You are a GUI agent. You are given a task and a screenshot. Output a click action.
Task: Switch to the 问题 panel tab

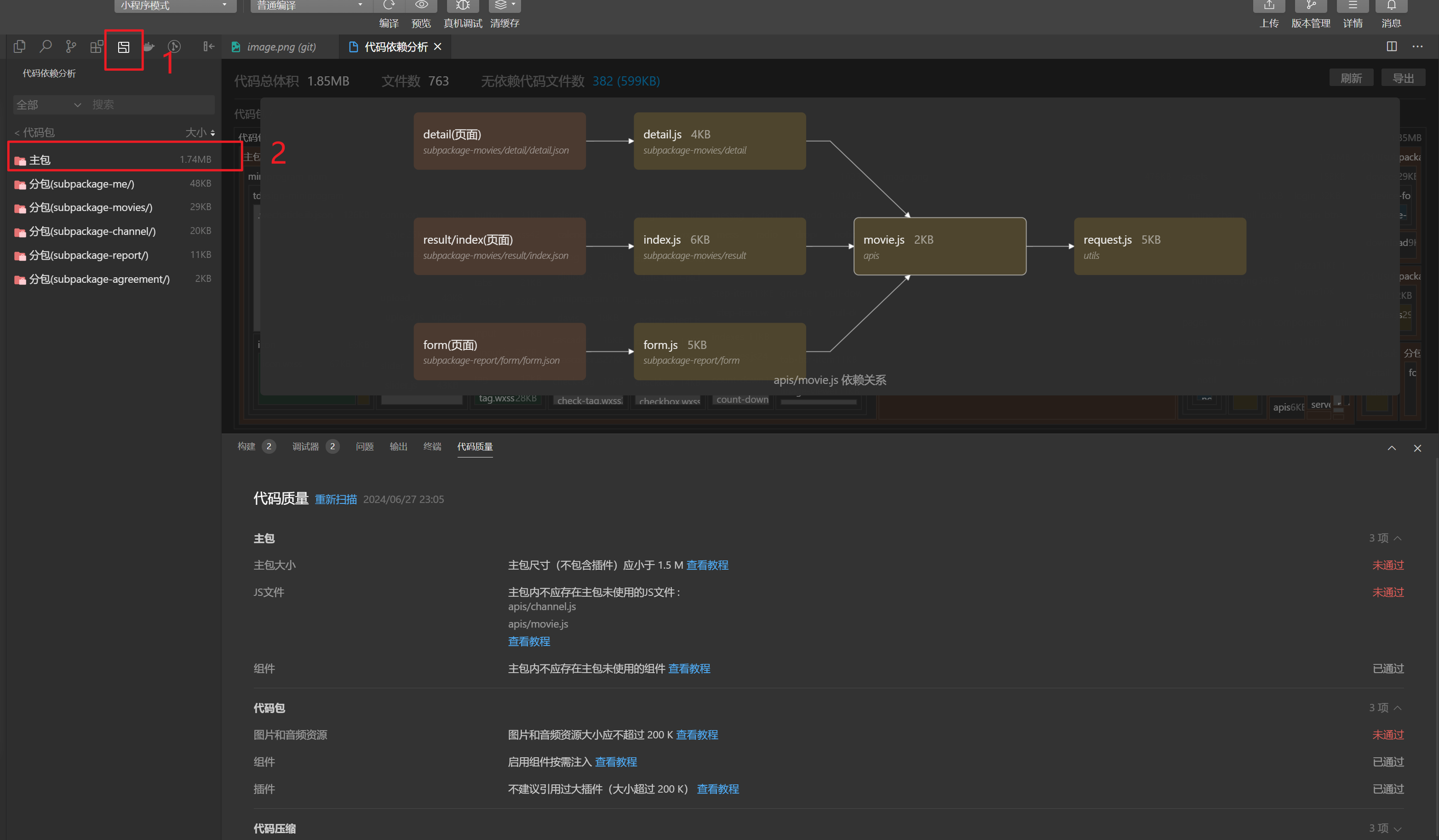pyautogui.click(x=364, y=446)
